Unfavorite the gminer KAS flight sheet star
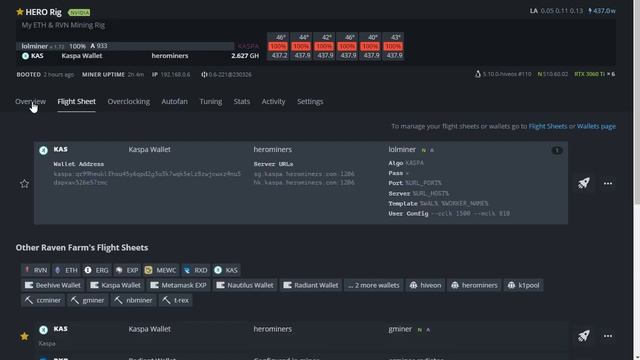The image size is (640, 360). click(24, 336)
